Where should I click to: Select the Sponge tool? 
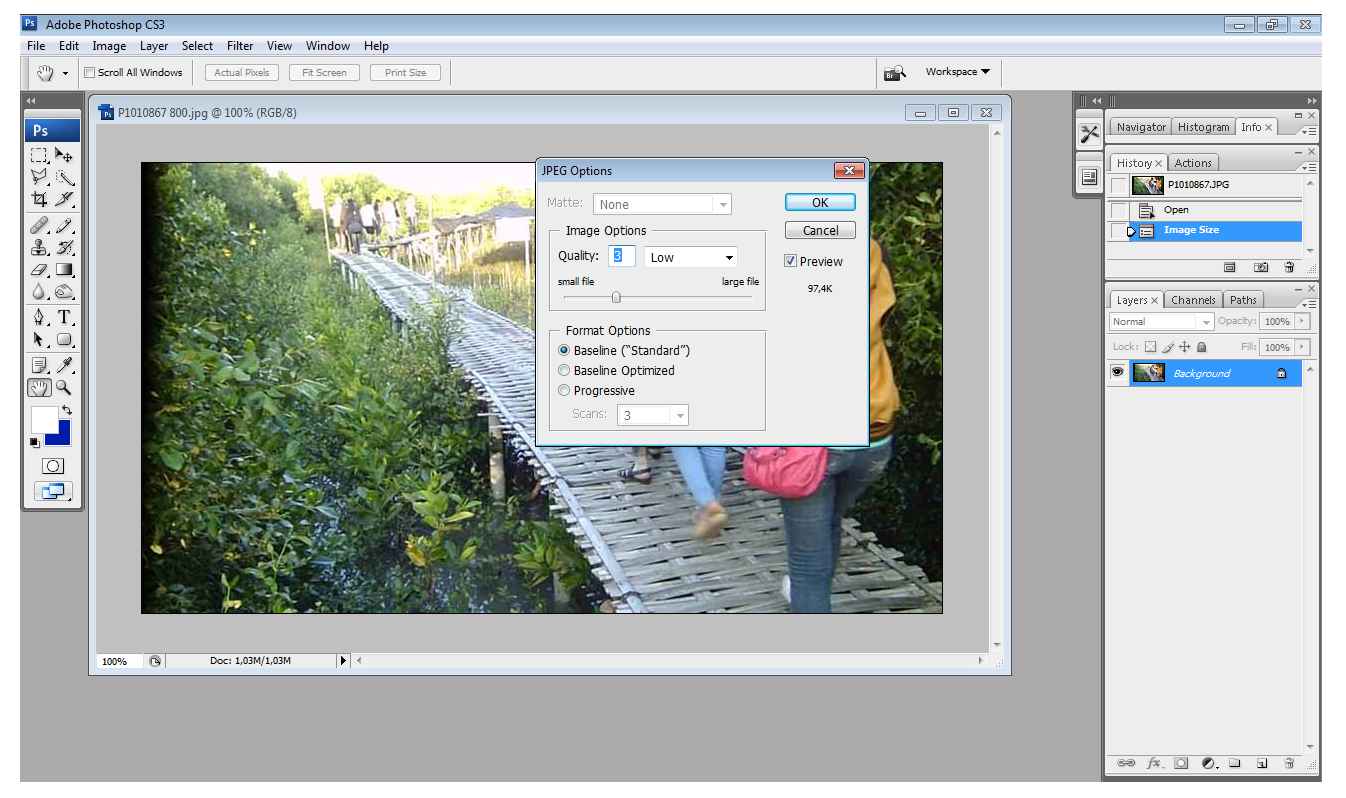coord(63,292)
